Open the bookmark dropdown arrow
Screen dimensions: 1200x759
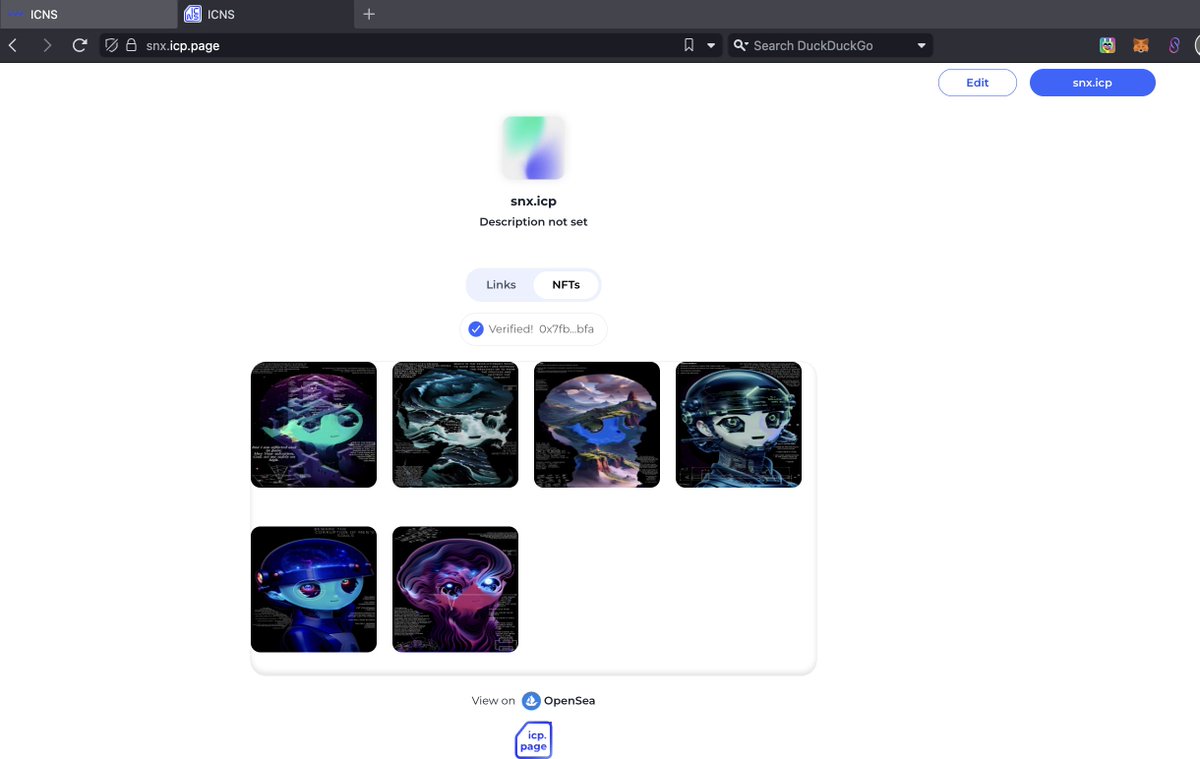711,45
